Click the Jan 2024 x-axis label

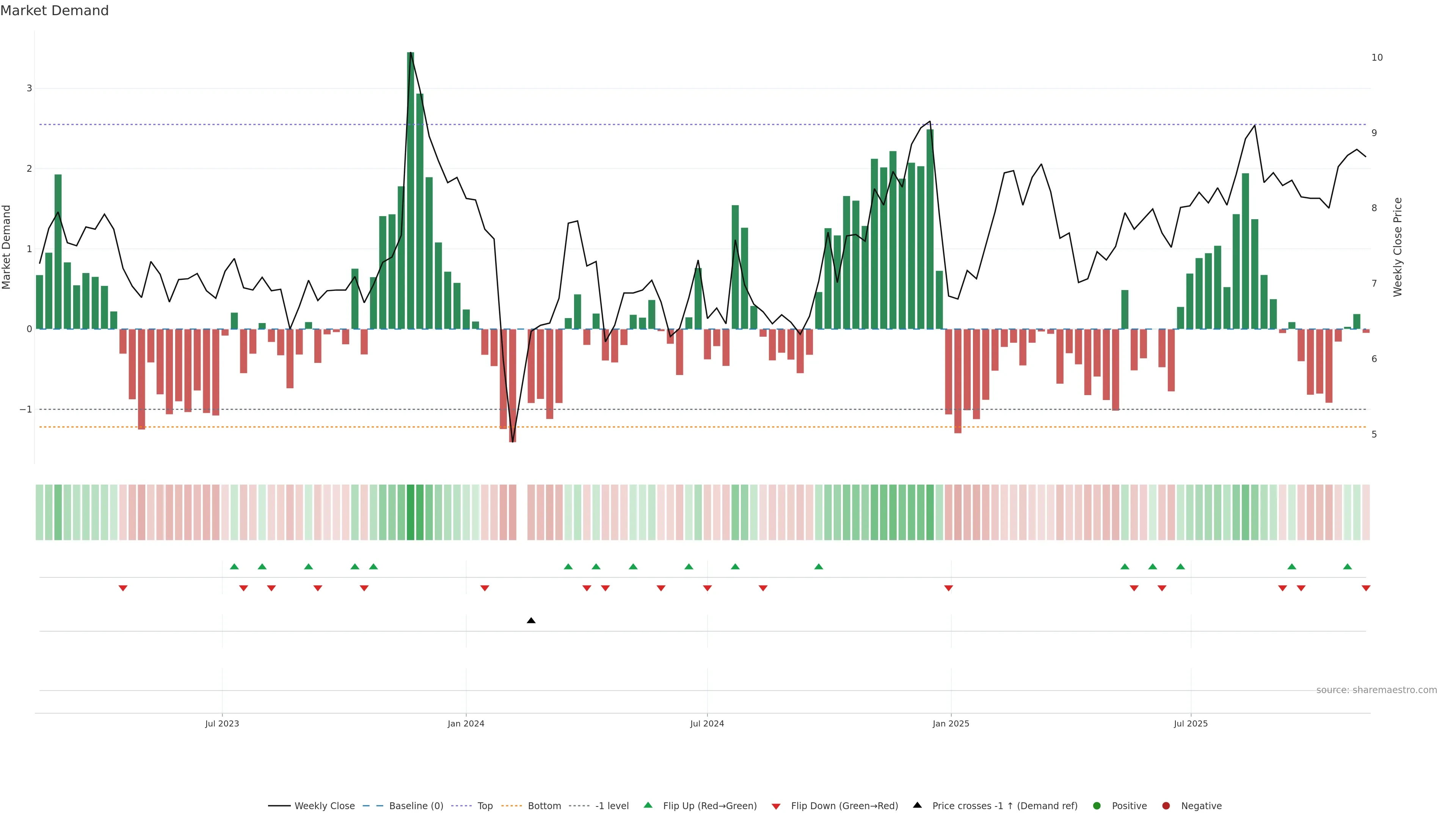pos(466,723)
